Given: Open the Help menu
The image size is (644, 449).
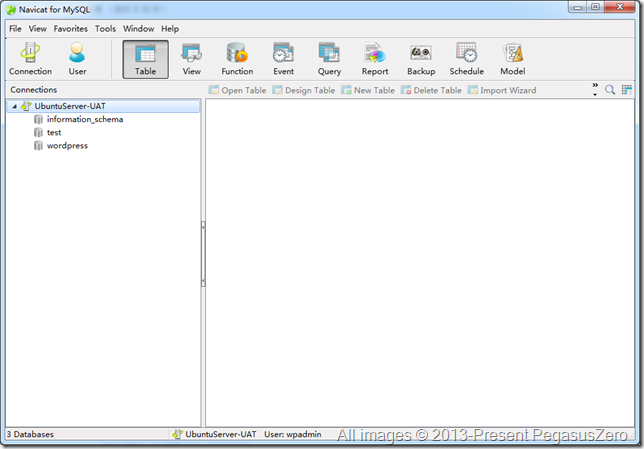Looking at the screenshot, I should [170, 29].
